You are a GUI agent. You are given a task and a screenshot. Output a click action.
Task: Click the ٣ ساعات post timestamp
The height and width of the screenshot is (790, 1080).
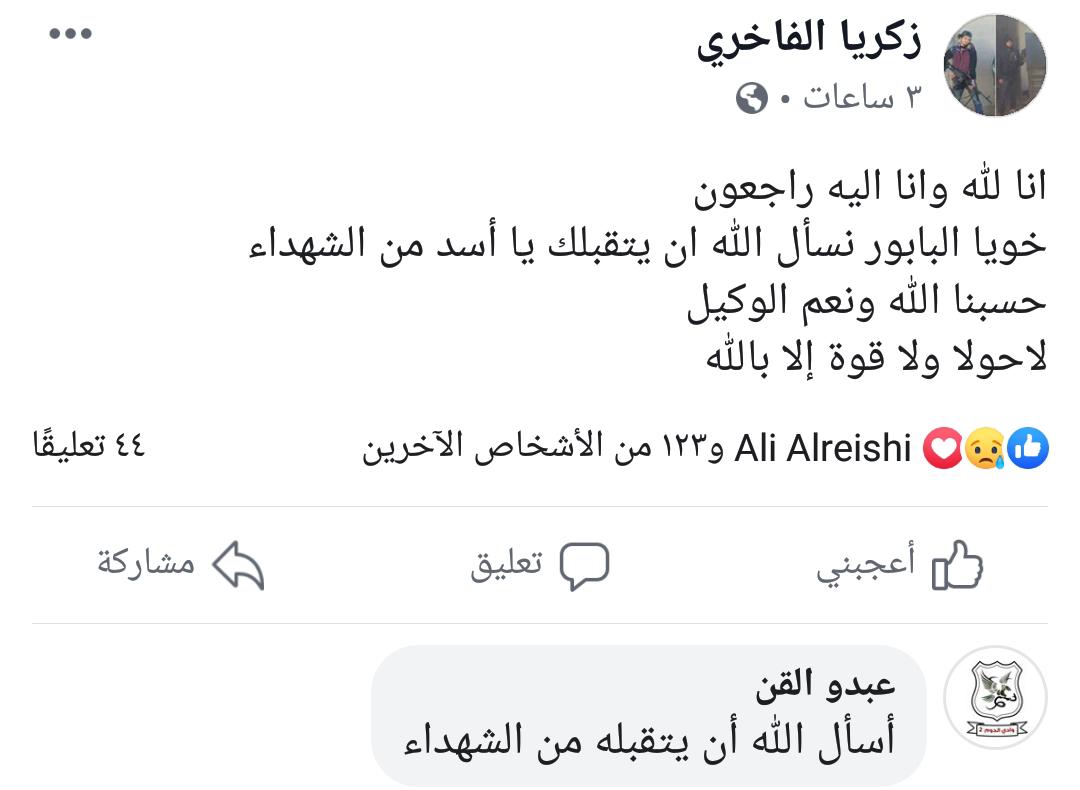(862, 98)
